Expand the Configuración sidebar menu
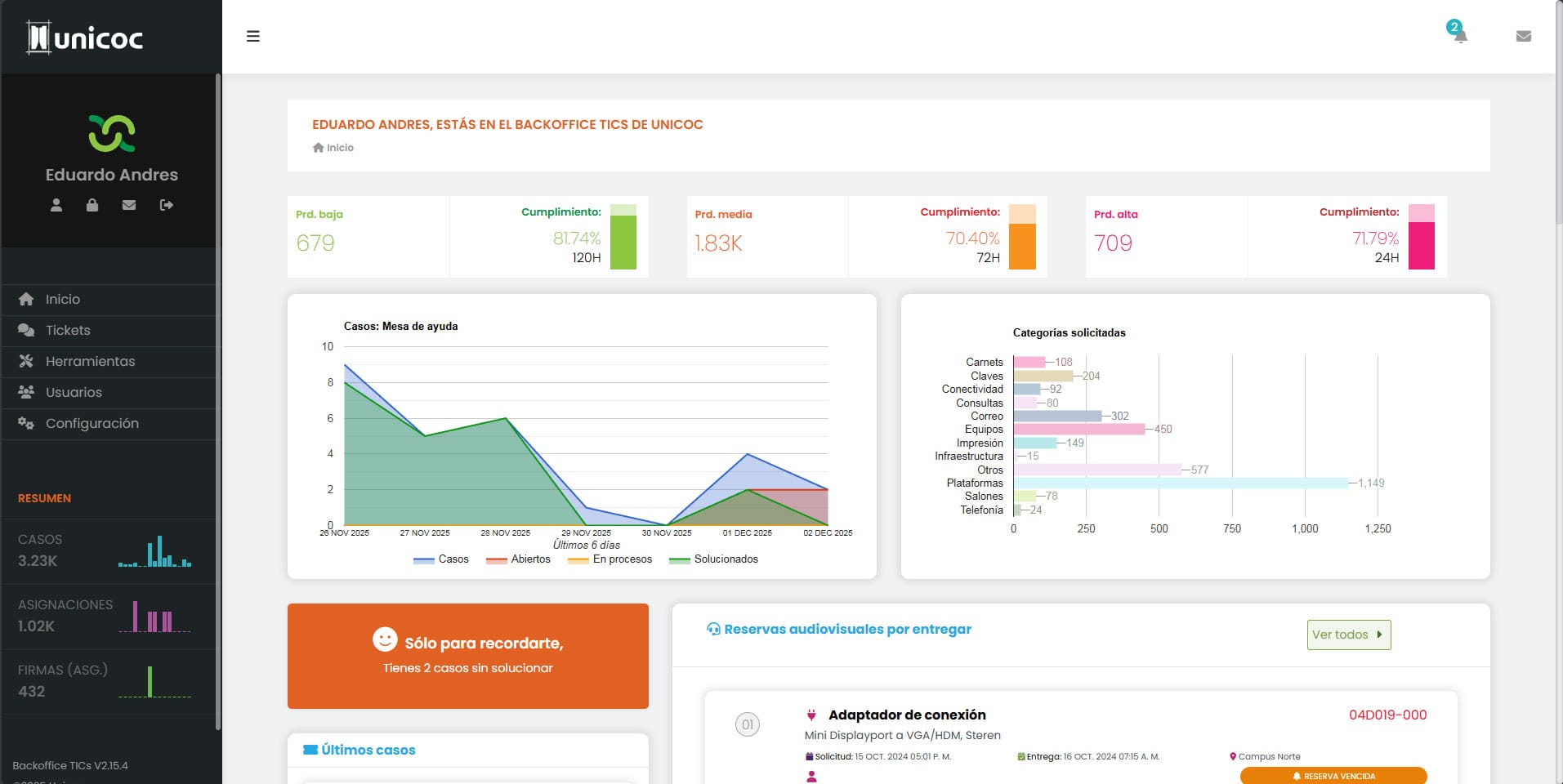Image resolution: width=1563 pixels, height=784 pixels. coord(92,423)
